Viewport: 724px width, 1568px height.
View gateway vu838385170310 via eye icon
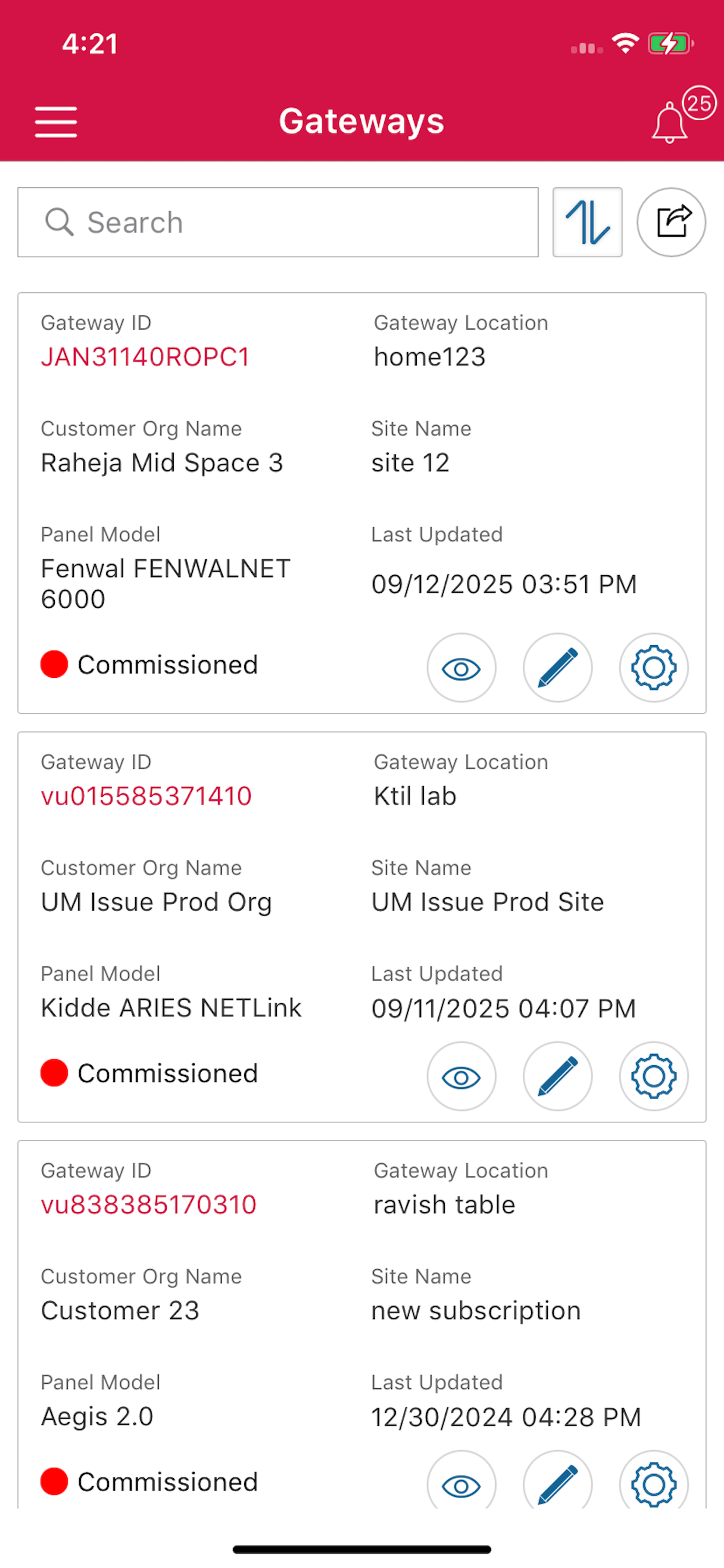pos(462,1480)
